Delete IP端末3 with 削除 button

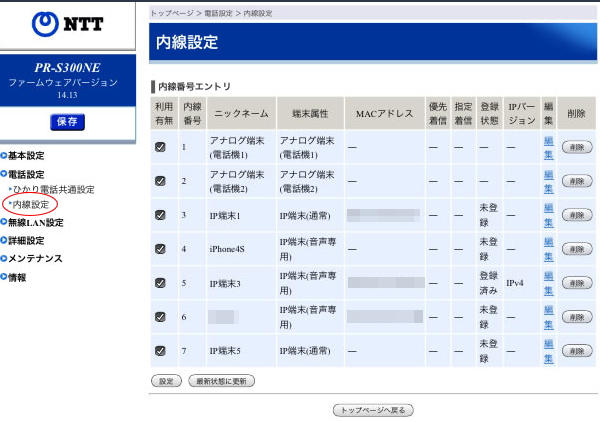[577, 283]
